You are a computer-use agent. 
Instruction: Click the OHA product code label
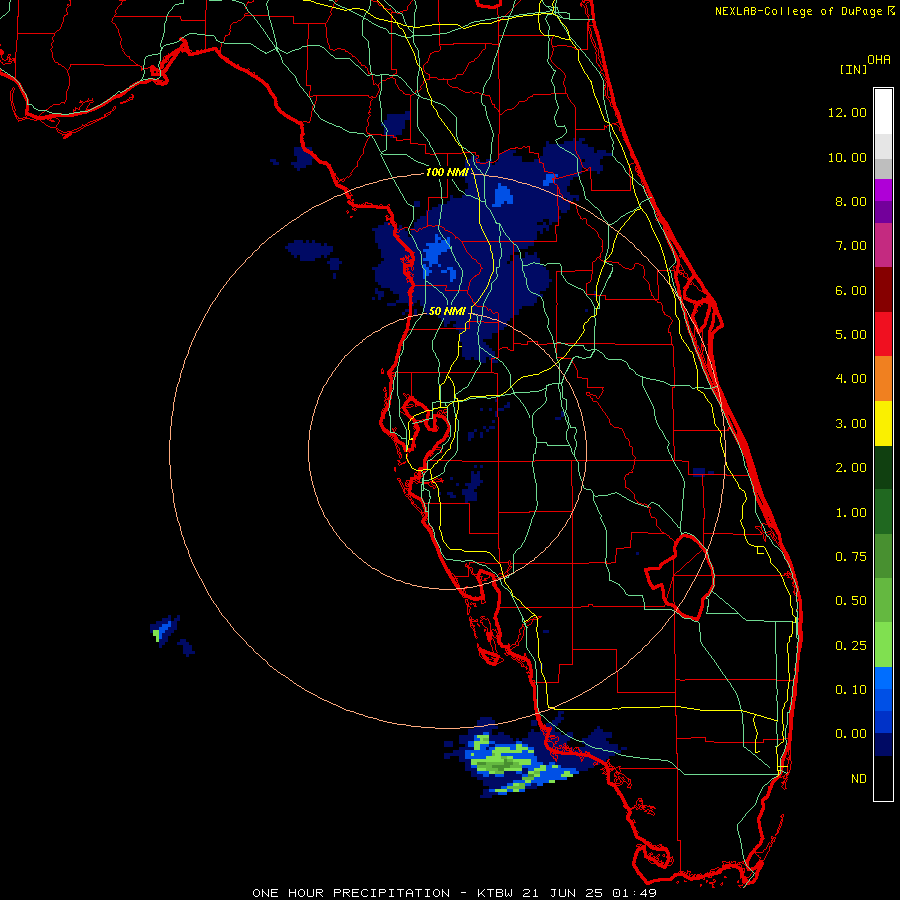[x=879, y=60]
